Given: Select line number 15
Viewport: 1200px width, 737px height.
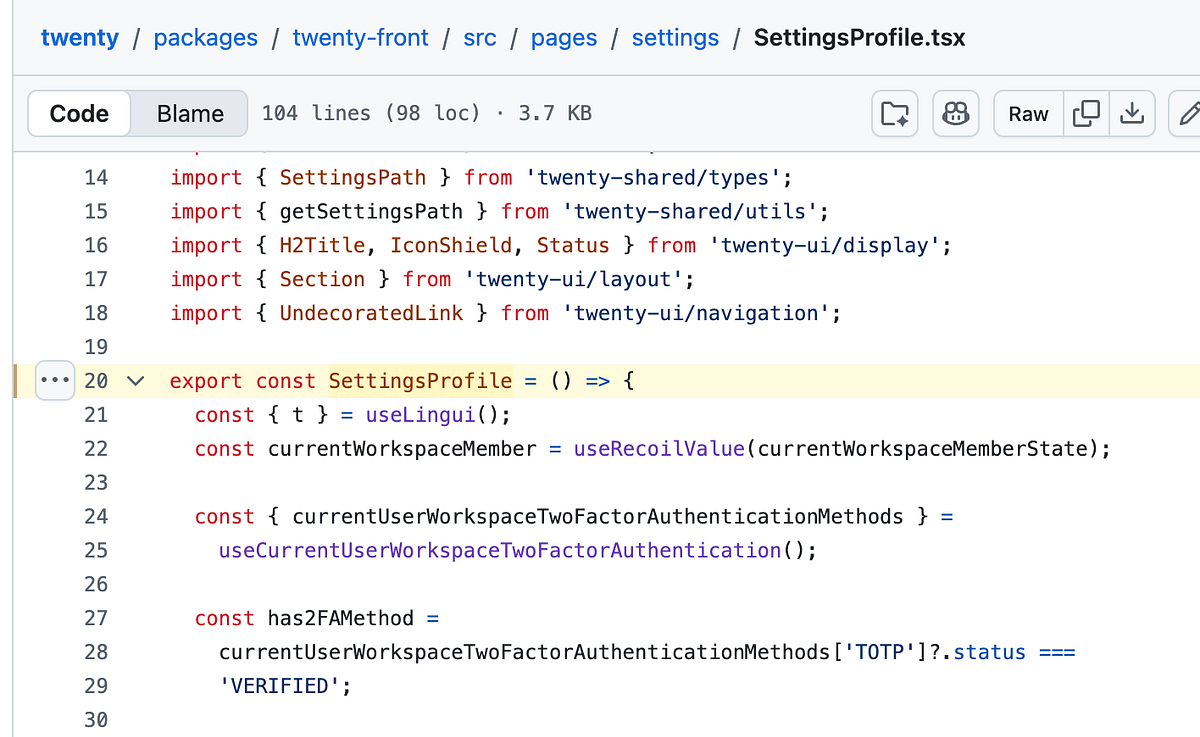Looking at the screenshot, I should point(96,212).
